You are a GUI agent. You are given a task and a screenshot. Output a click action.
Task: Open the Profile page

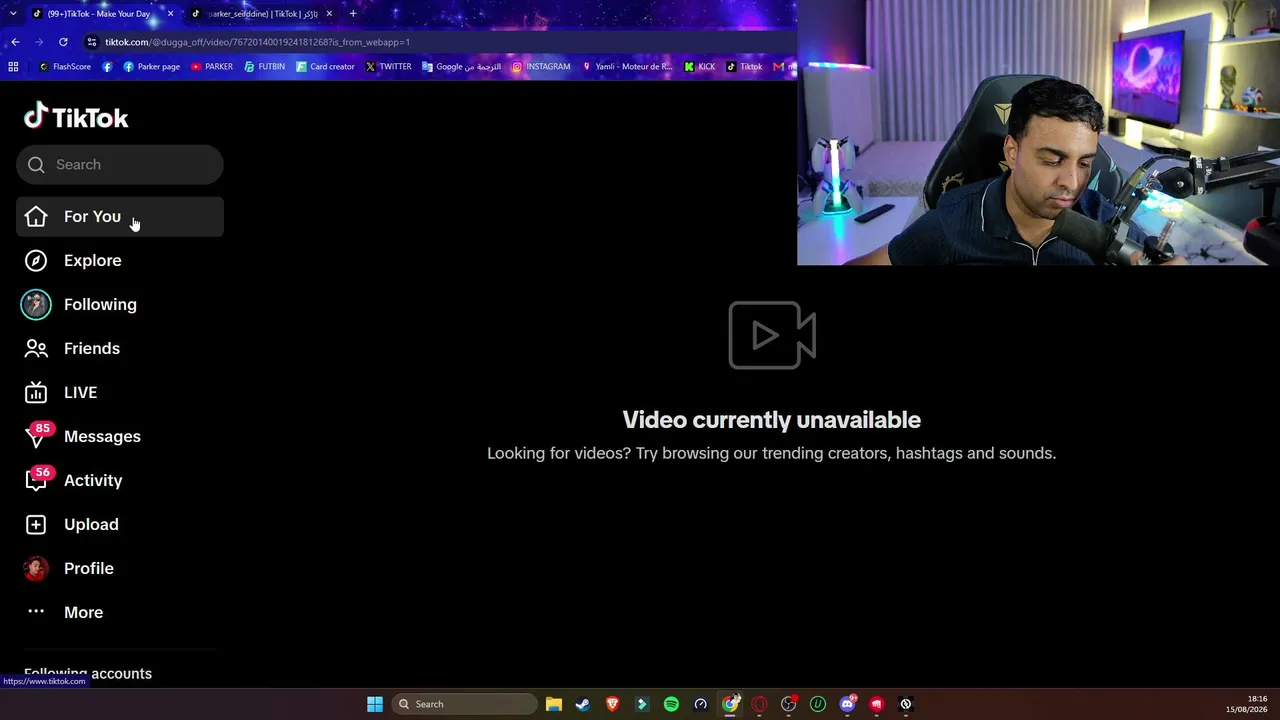[x=120, y=569]
